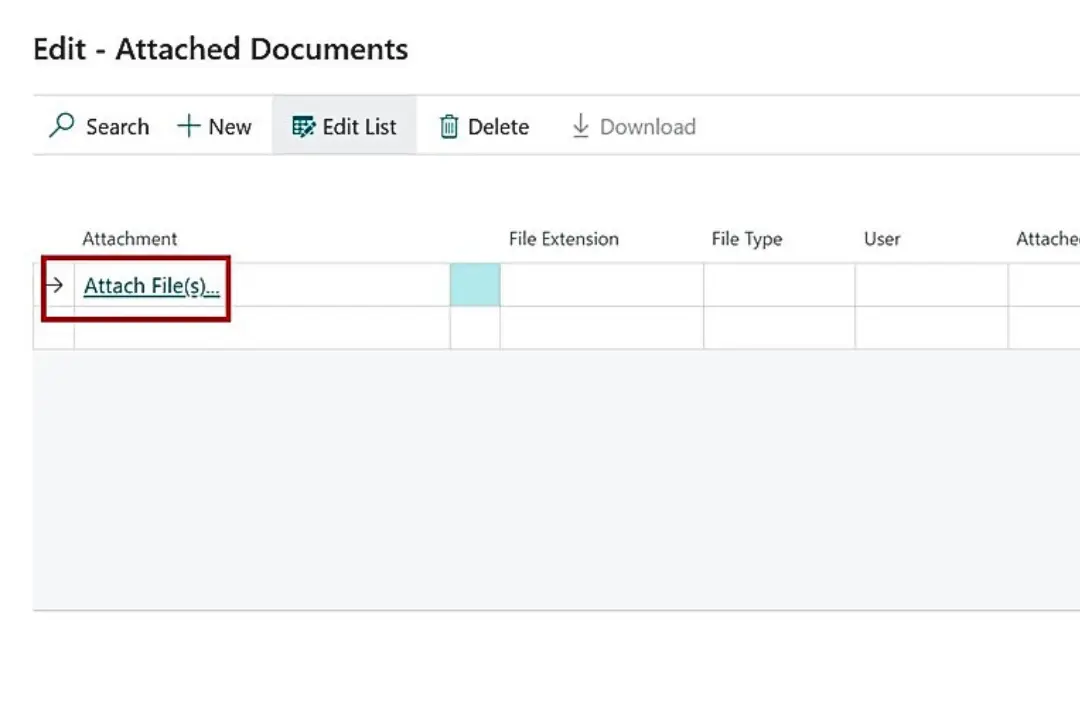Click the Delete trash can icon

point(449,126)
